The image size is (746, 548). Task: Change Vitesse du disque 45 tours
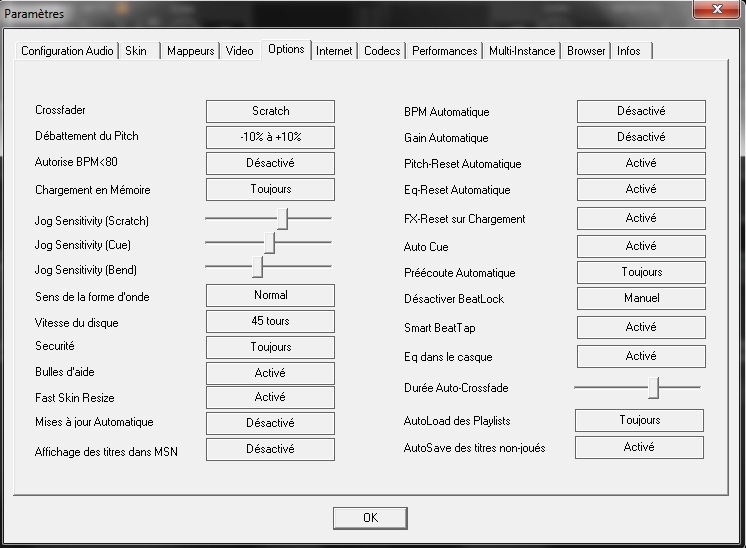[270, 322]
